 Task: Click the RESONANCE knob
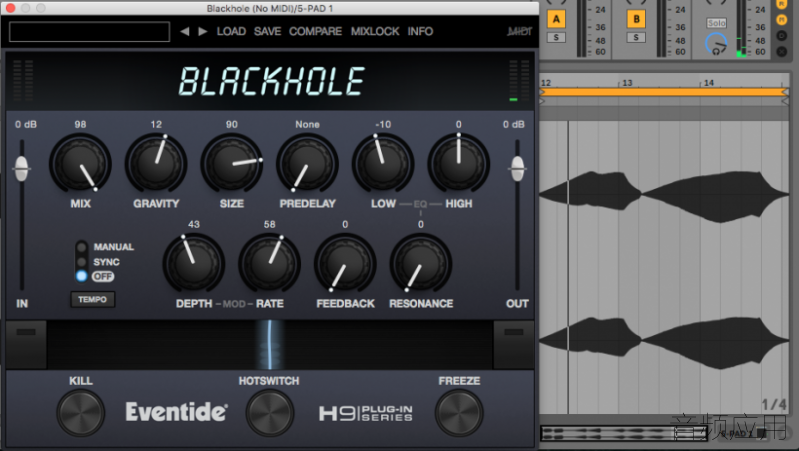tap(421, 264)
